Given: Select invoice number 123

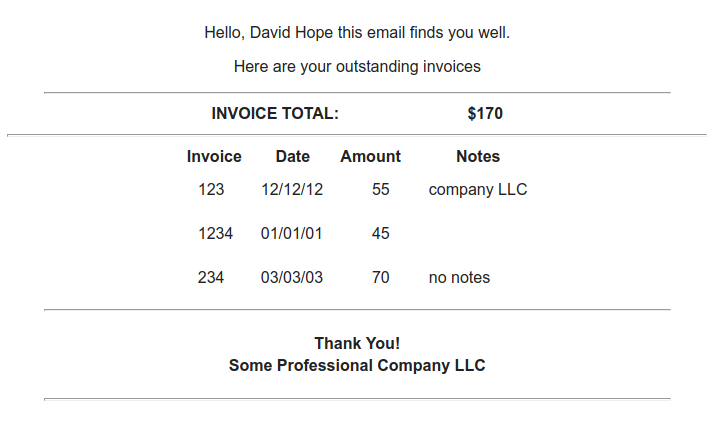Looking at the screenshot, I should 211,189.
